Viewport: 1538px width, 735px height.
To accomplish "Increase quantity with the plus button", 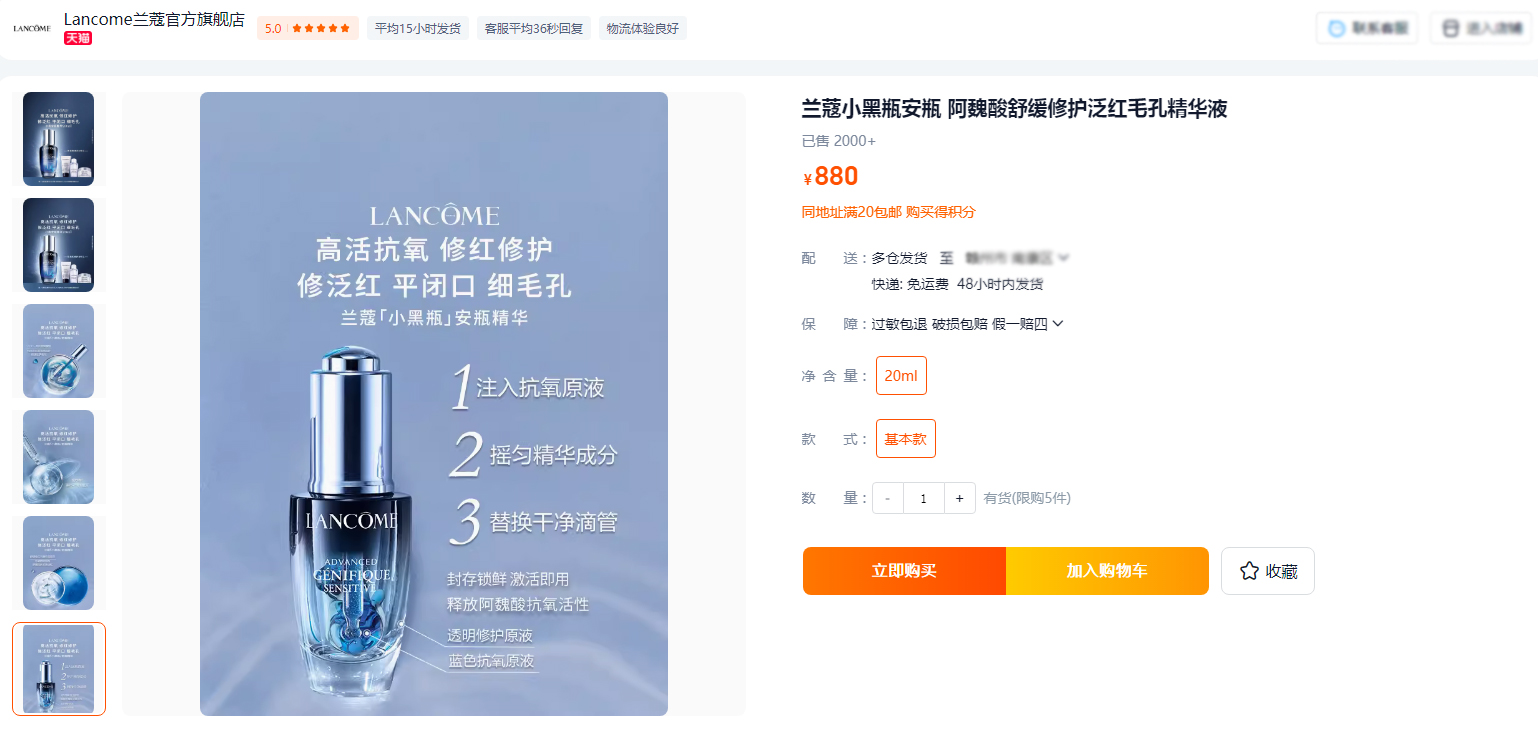I will pos(960,498).
